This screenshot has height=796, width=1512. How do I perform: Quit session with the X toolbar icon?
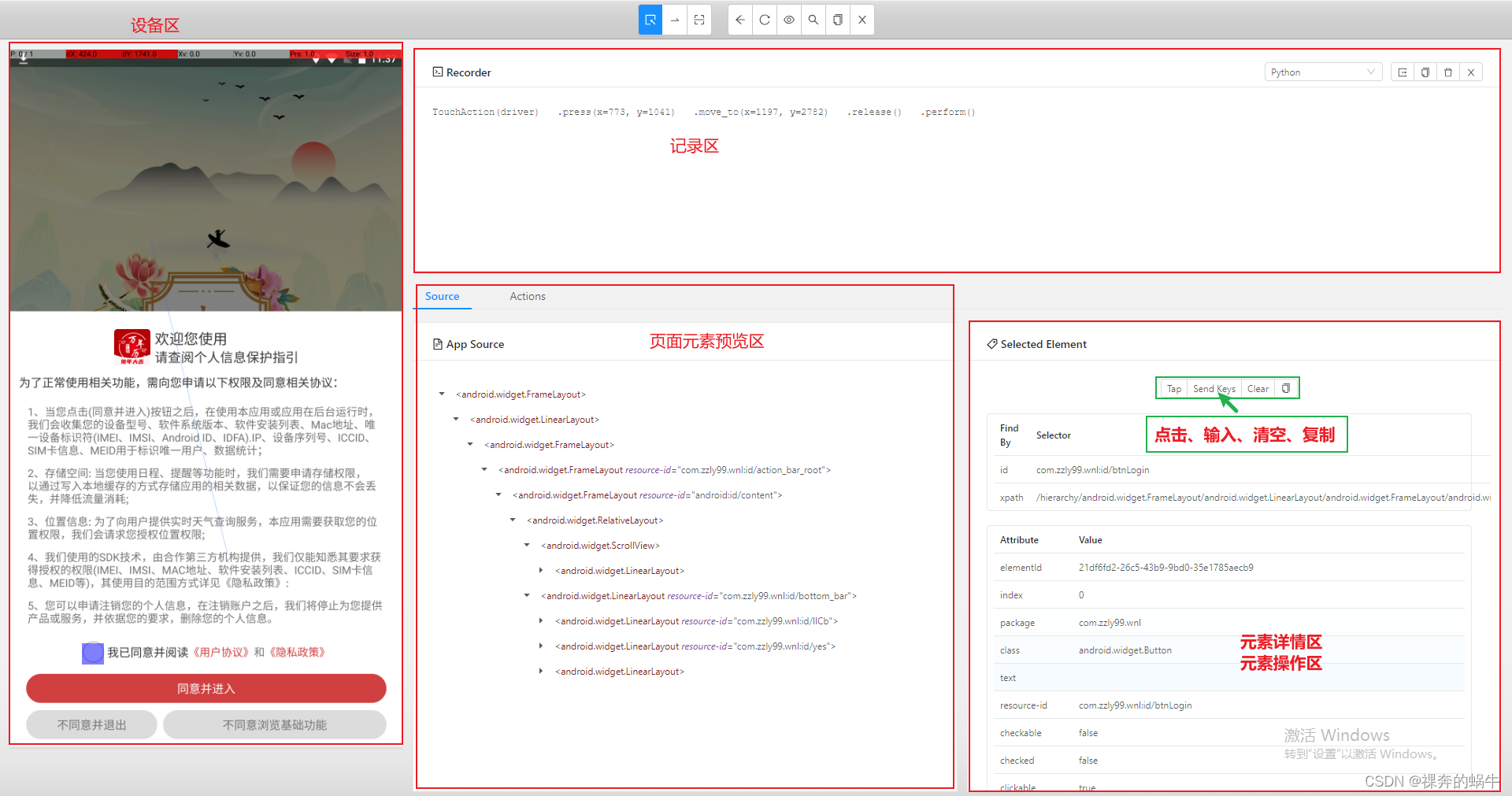(x=862, y=20)
